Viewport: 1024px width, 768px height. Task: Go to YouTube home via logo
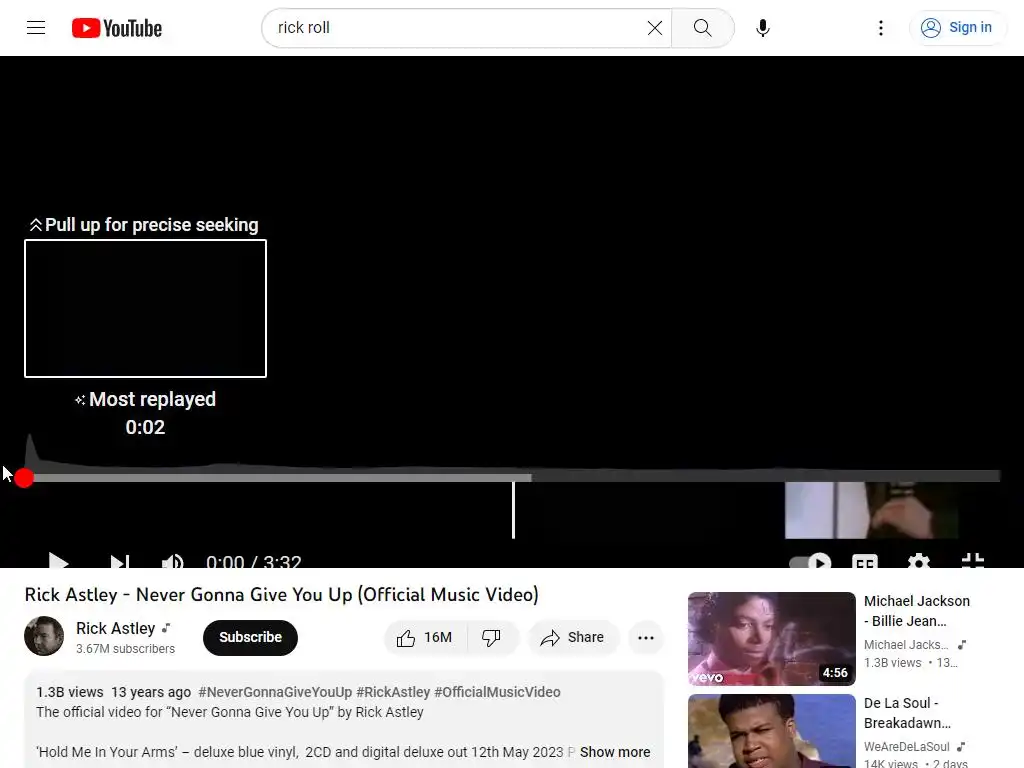click(x=117, y=28)
